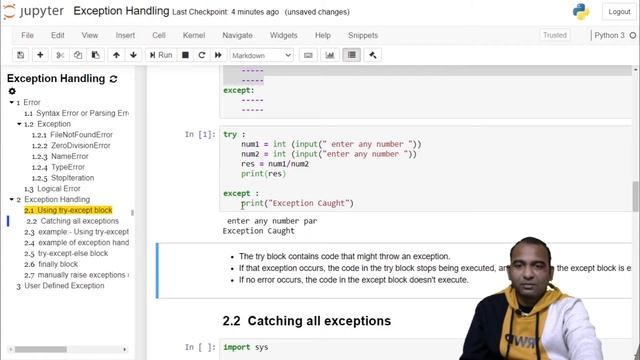
Task: Click sidebar scrollbar right arrow
Action: (x=124, y=349)
